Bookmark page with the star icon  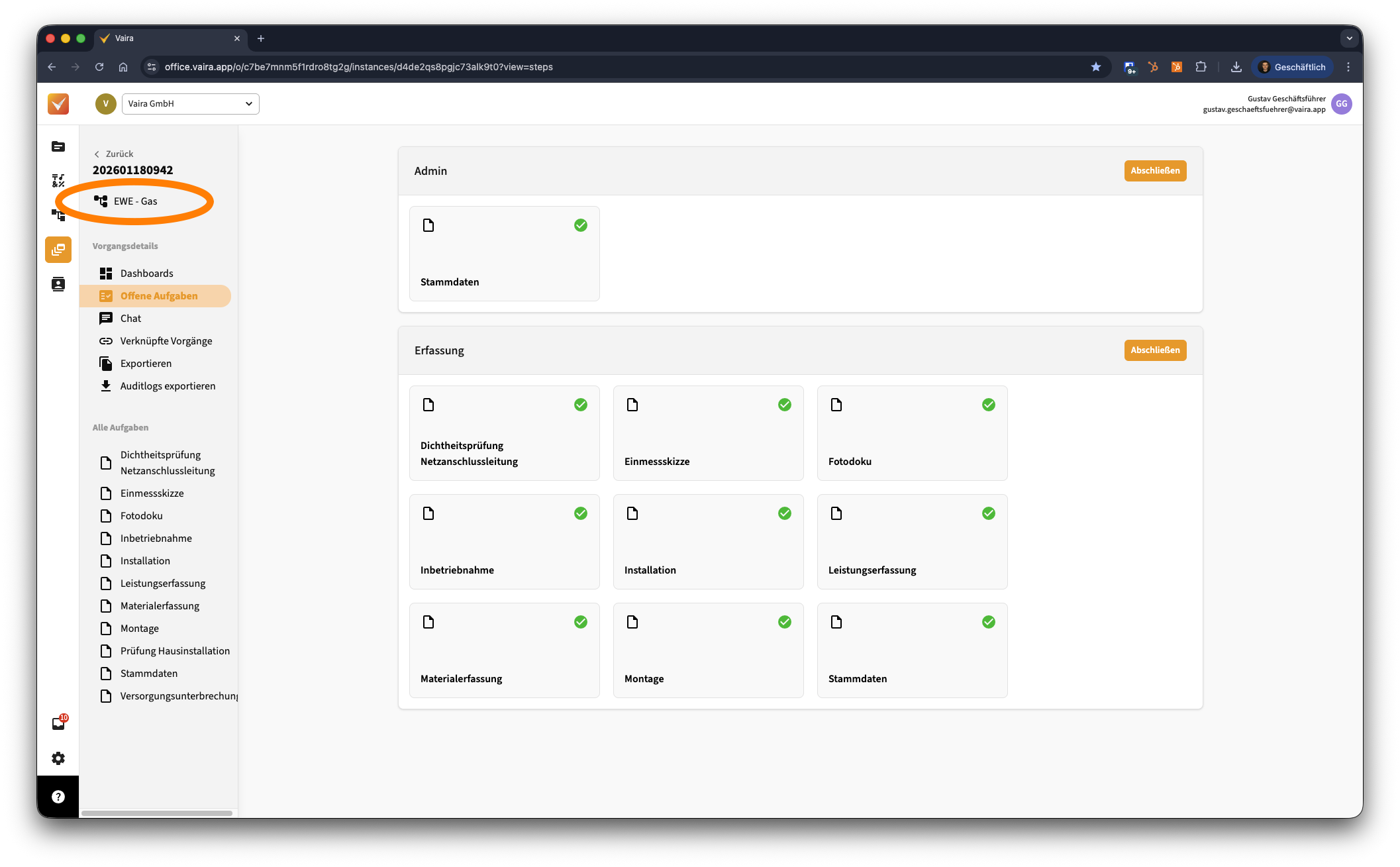tap(1096, 67)
